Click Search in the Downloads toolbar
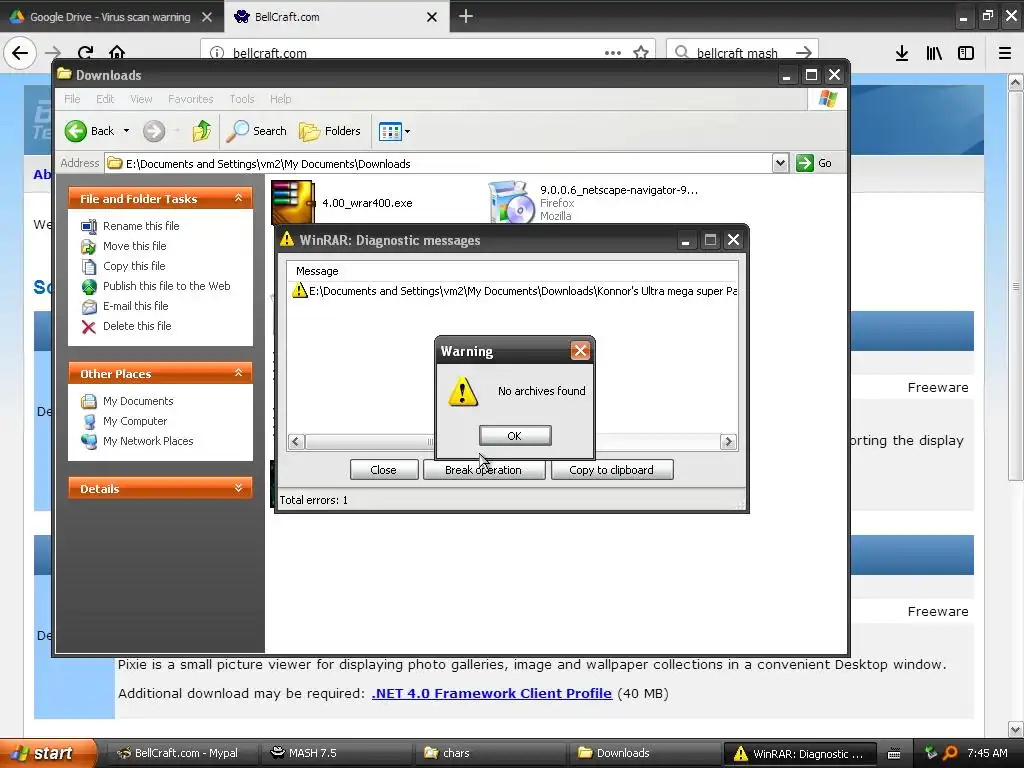The image size is (1024, 768). 257,131
